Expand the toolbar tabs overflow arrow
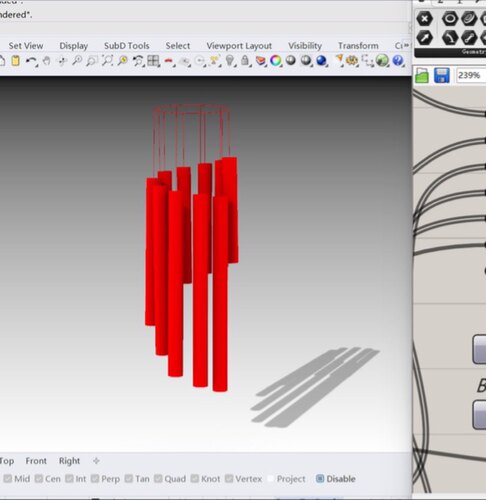Image resolution: width=486 pixels, height=500 pixels. [x=406, y=45]
